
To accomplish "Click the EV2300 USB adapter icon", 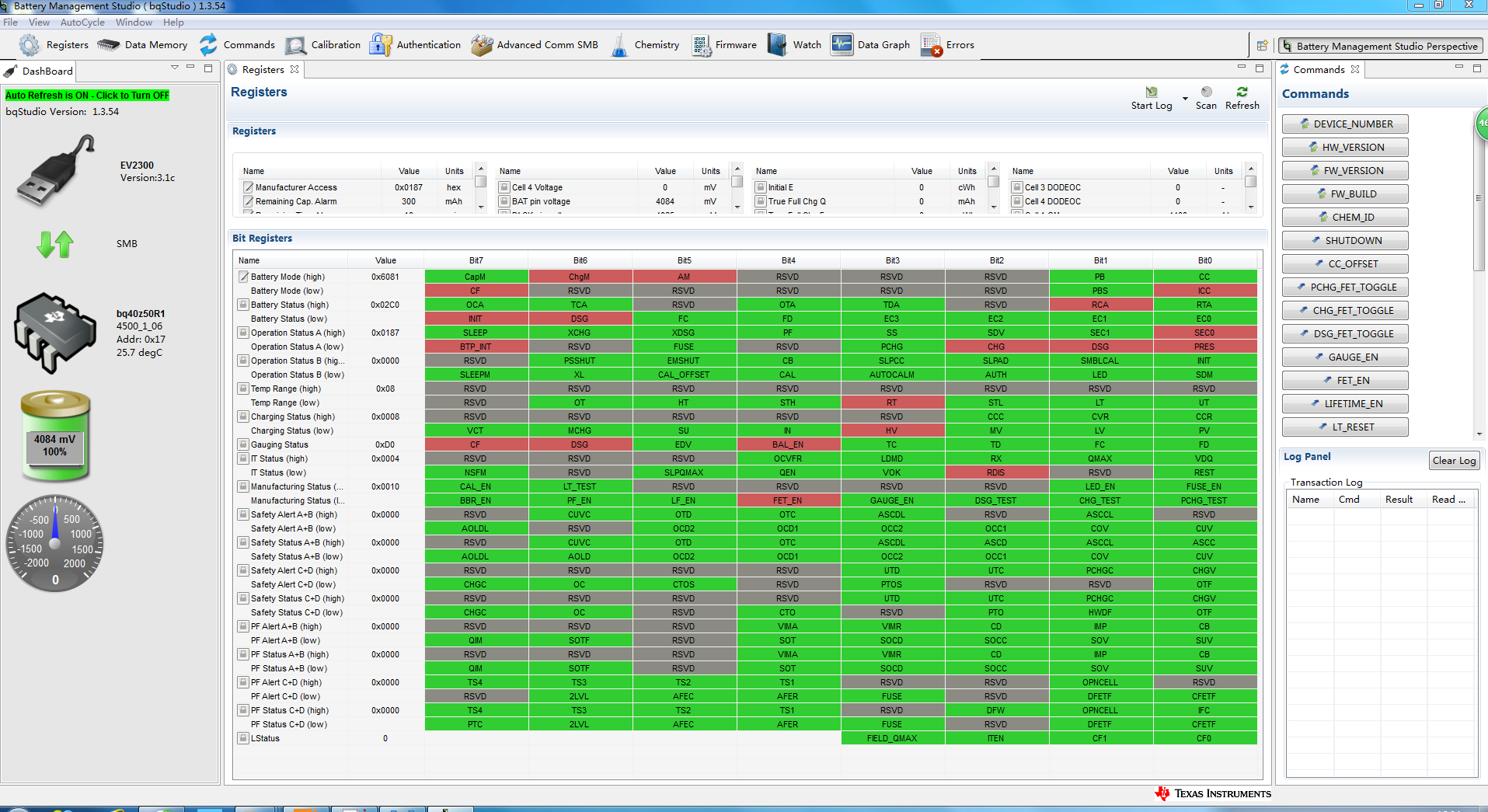I will [x=56, y=170].
